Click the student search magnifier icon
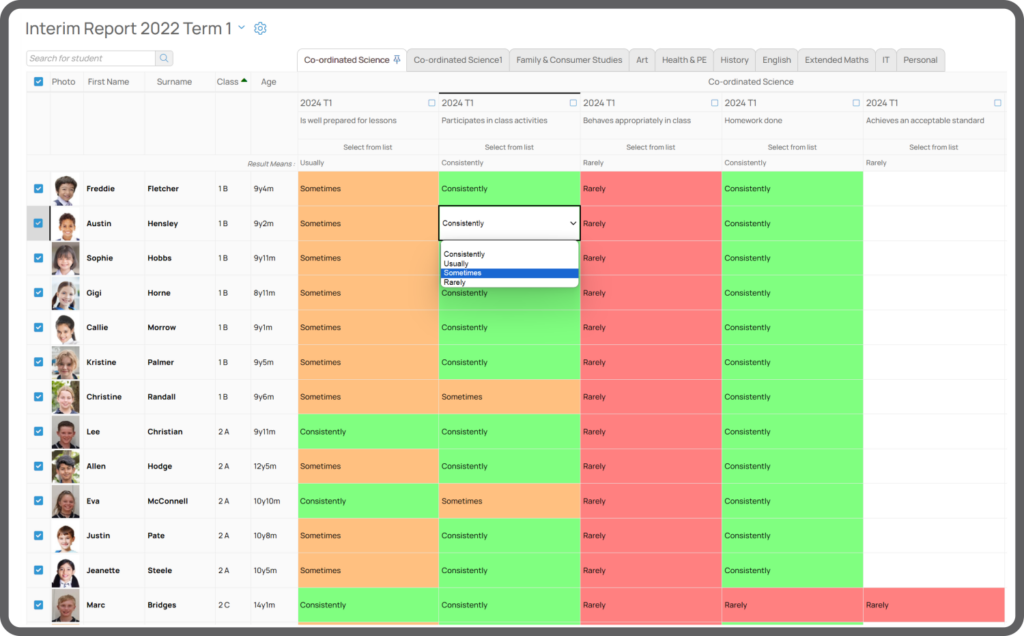1024x636 pixels. [x=164, y=59]
